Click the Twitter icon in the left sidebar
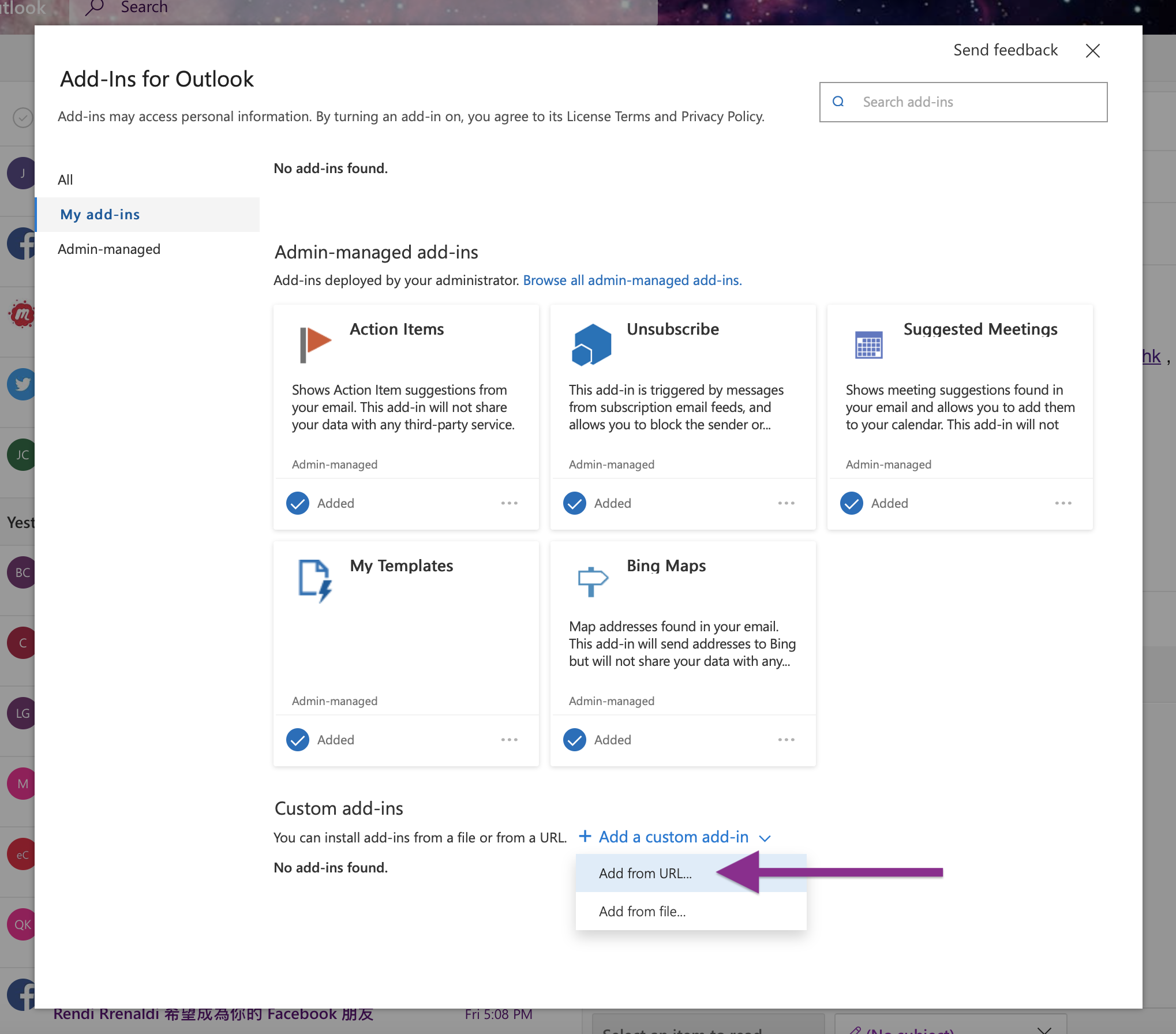Image resolution: width=1176 pixels, height=1034 pixels. tap(21, 384)
